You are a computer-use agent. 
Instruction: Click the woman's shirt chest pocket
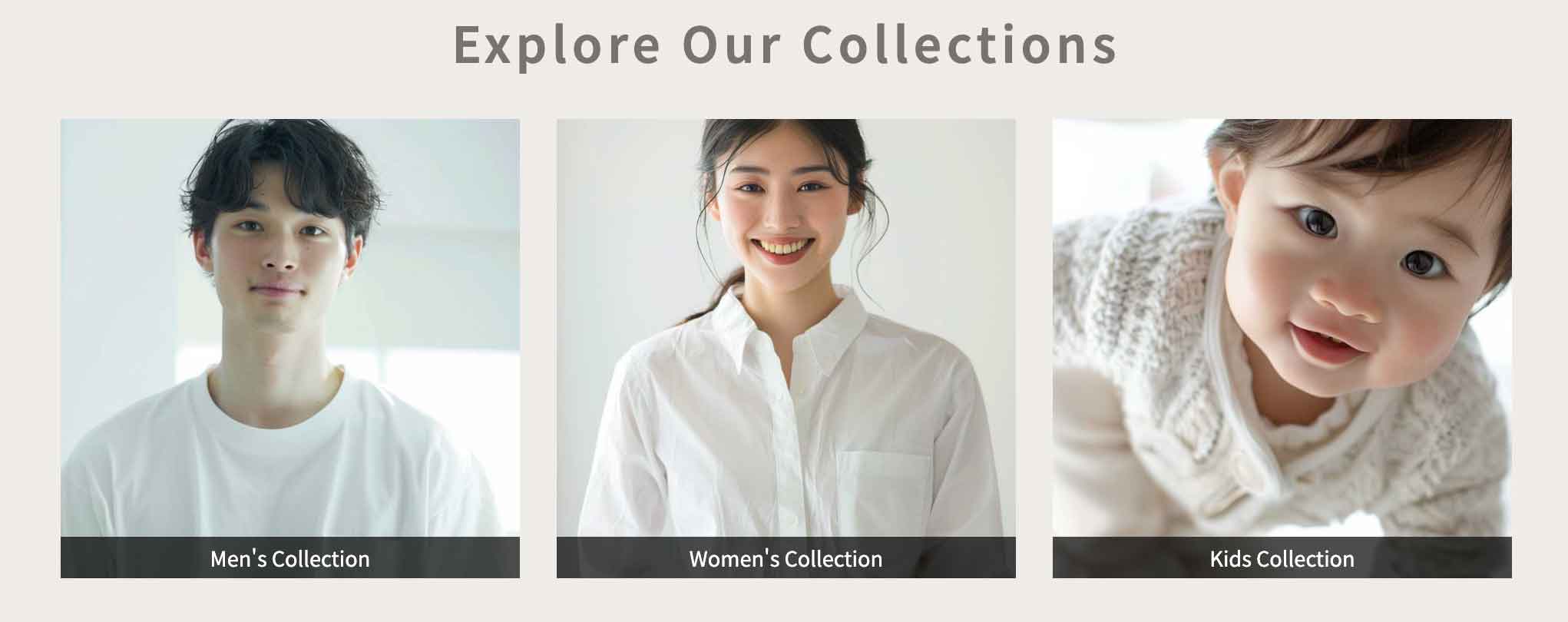pyautogui.click(x=883, y=491)
